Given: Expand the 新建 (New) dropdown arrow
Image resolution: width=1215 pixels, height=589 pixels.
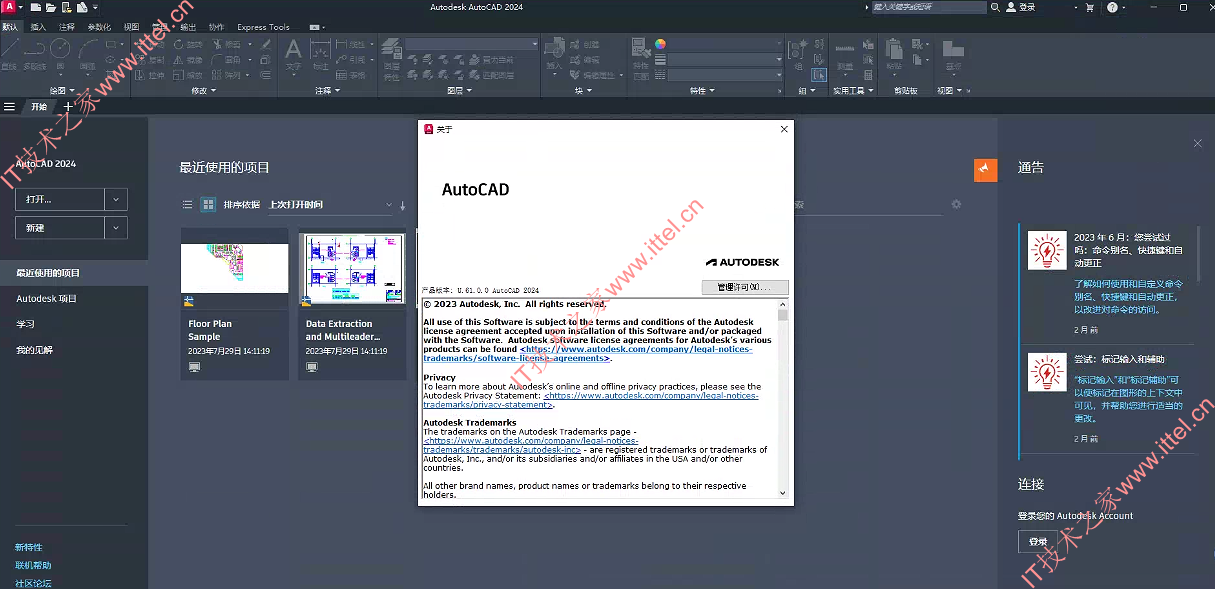Looking at the screenshot, I should [x=116, y=228].
